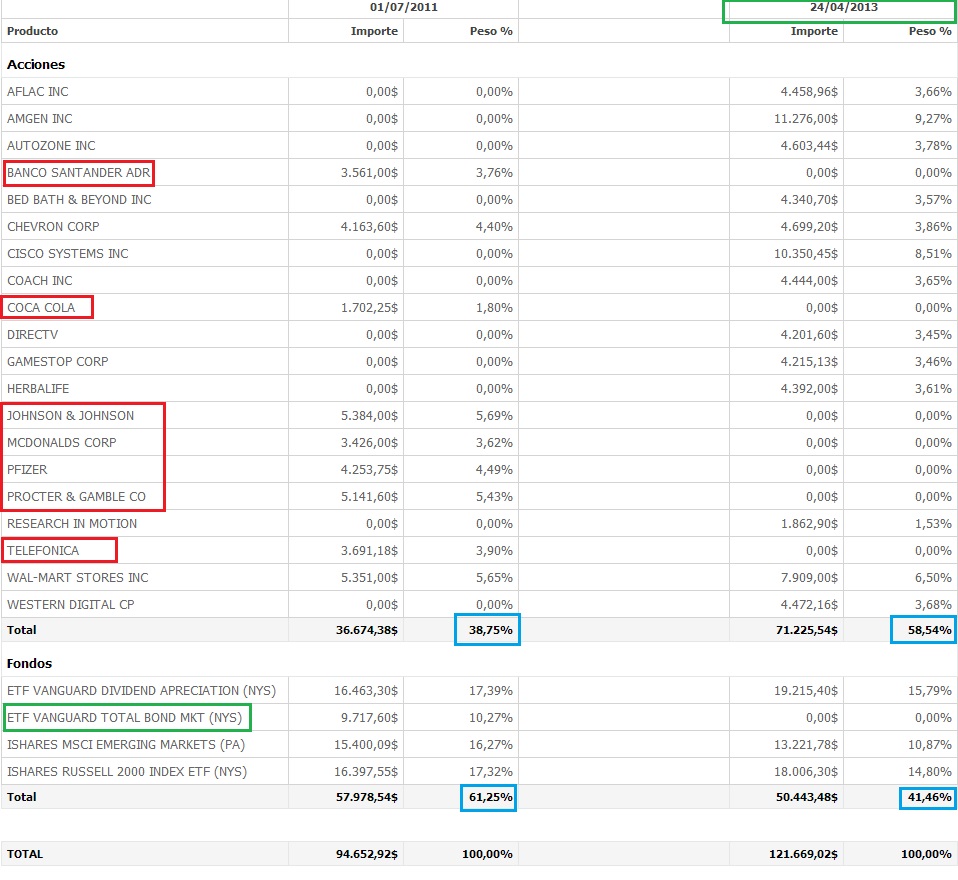Select the 11.276,00$ Amgen amount
This screenshot has width=958, height=880.
point(806,119)
